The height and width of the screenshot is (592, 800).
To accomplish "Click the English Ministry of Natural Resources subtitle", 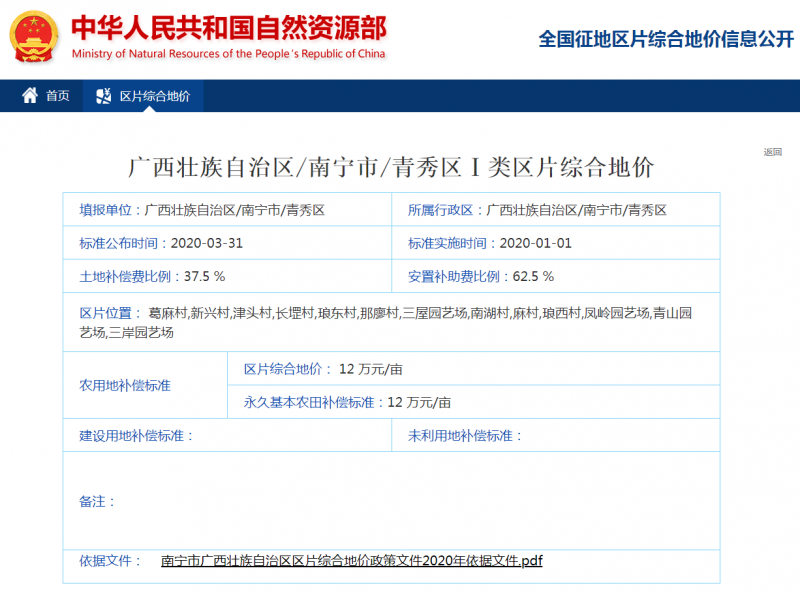I will pos(228,54).
